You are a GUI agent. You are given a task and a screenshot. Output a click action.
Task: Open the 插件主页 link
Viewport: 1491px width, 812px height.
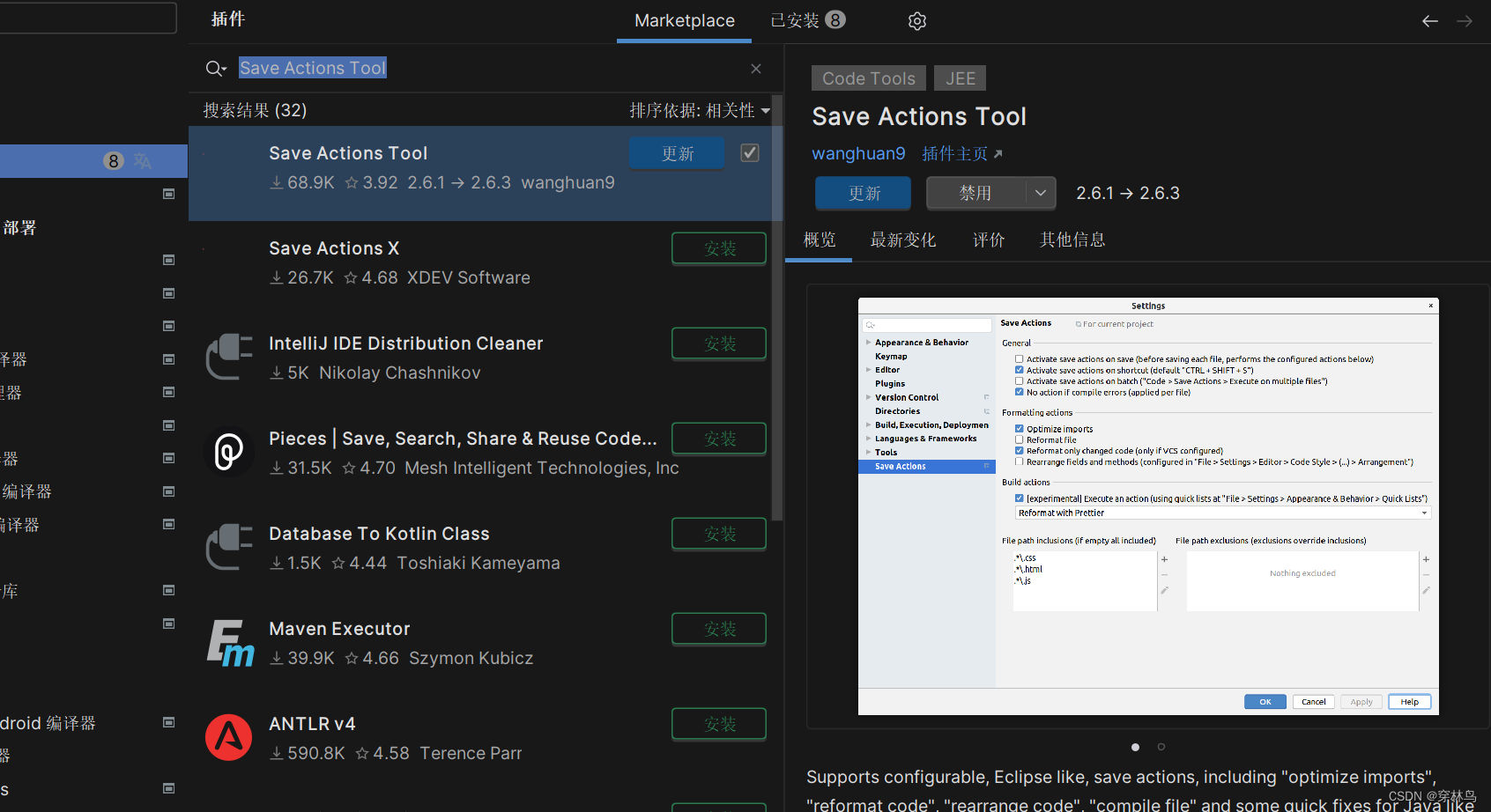click(x=954, y=154)
